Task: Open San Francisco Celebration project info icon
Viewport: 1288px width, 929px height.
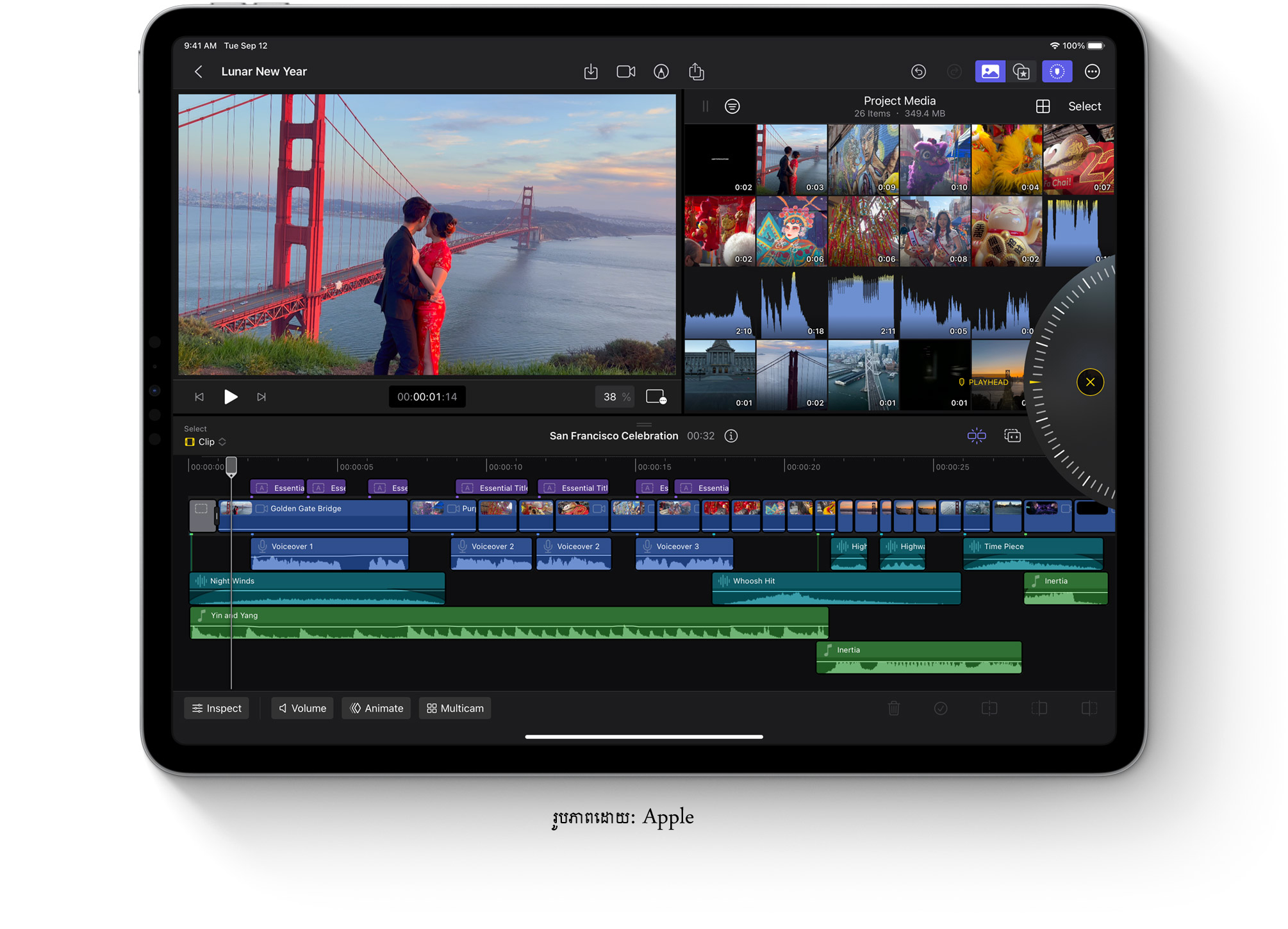Action: point(731,436)
